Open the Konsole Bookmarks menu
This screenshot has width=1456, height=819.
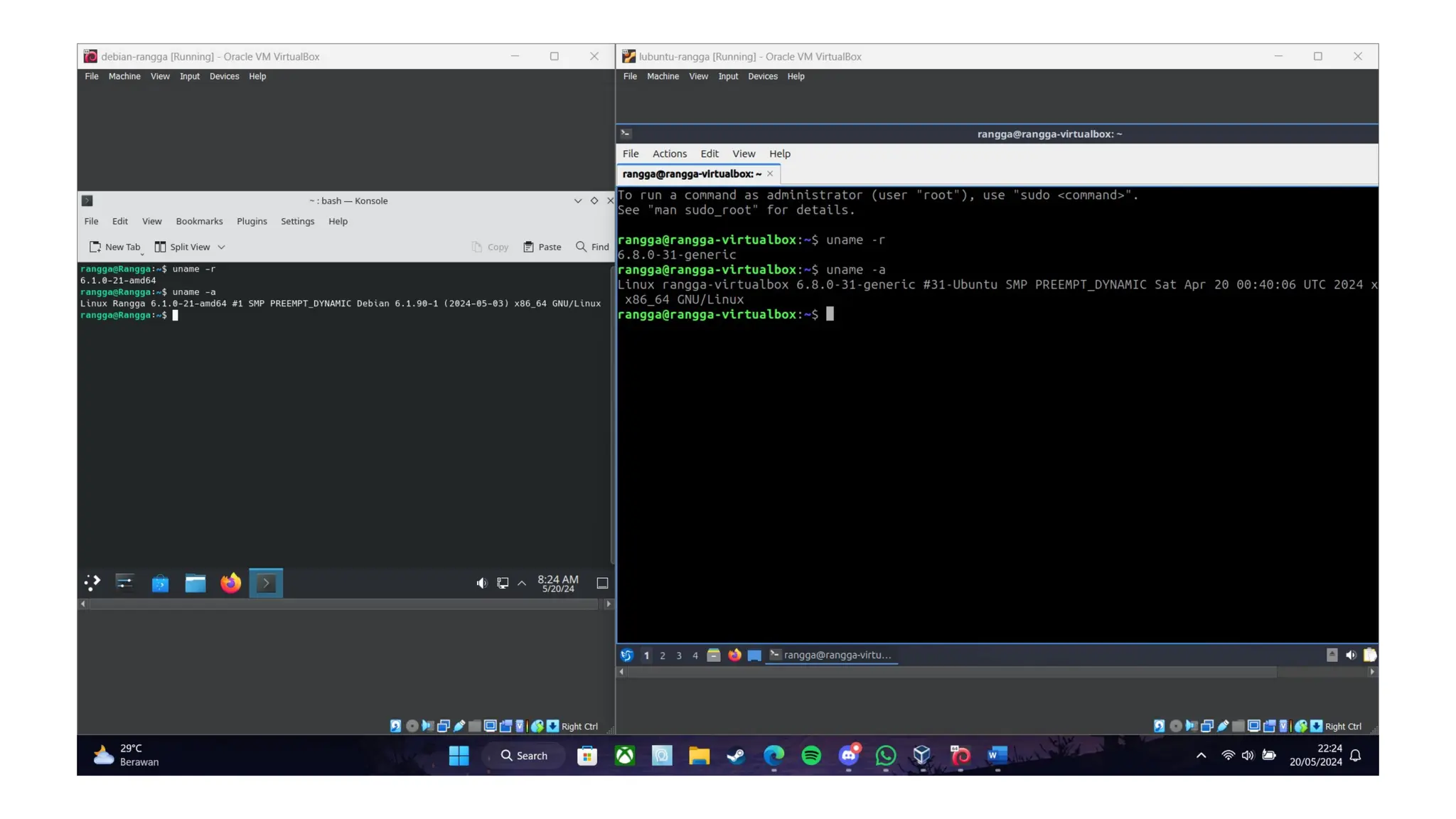coord(199,221)
